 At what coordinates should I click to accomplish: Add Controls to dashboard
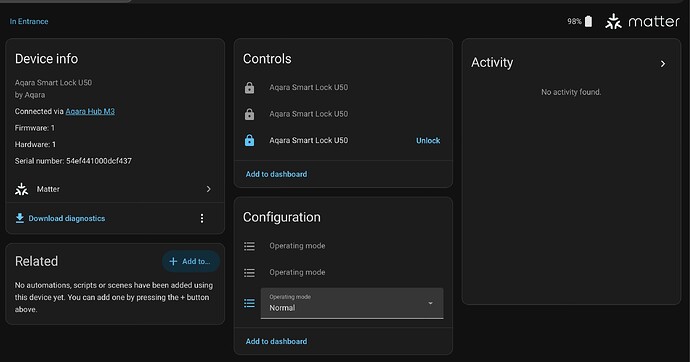coord(276,174)
